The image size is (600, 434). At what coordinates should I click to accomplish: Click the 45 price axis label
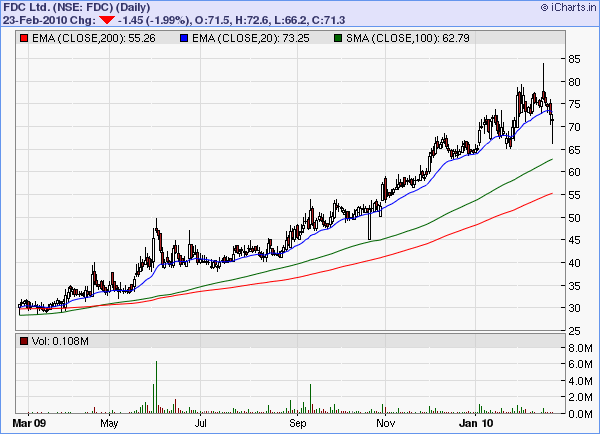coord(574,240)
